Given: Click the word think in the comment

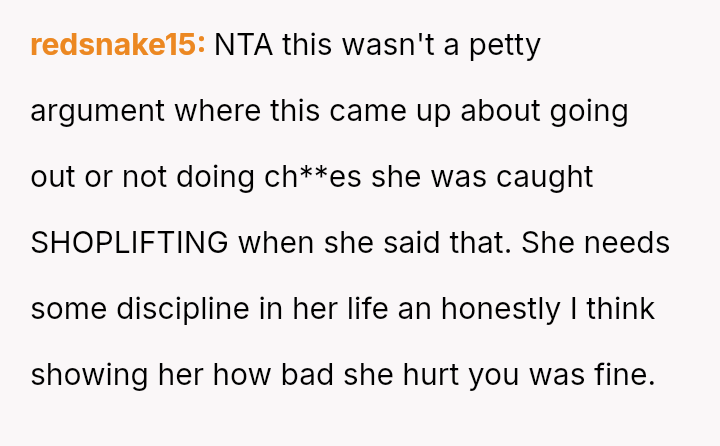Looking at the screenshot, I should [x=620, y=309].
